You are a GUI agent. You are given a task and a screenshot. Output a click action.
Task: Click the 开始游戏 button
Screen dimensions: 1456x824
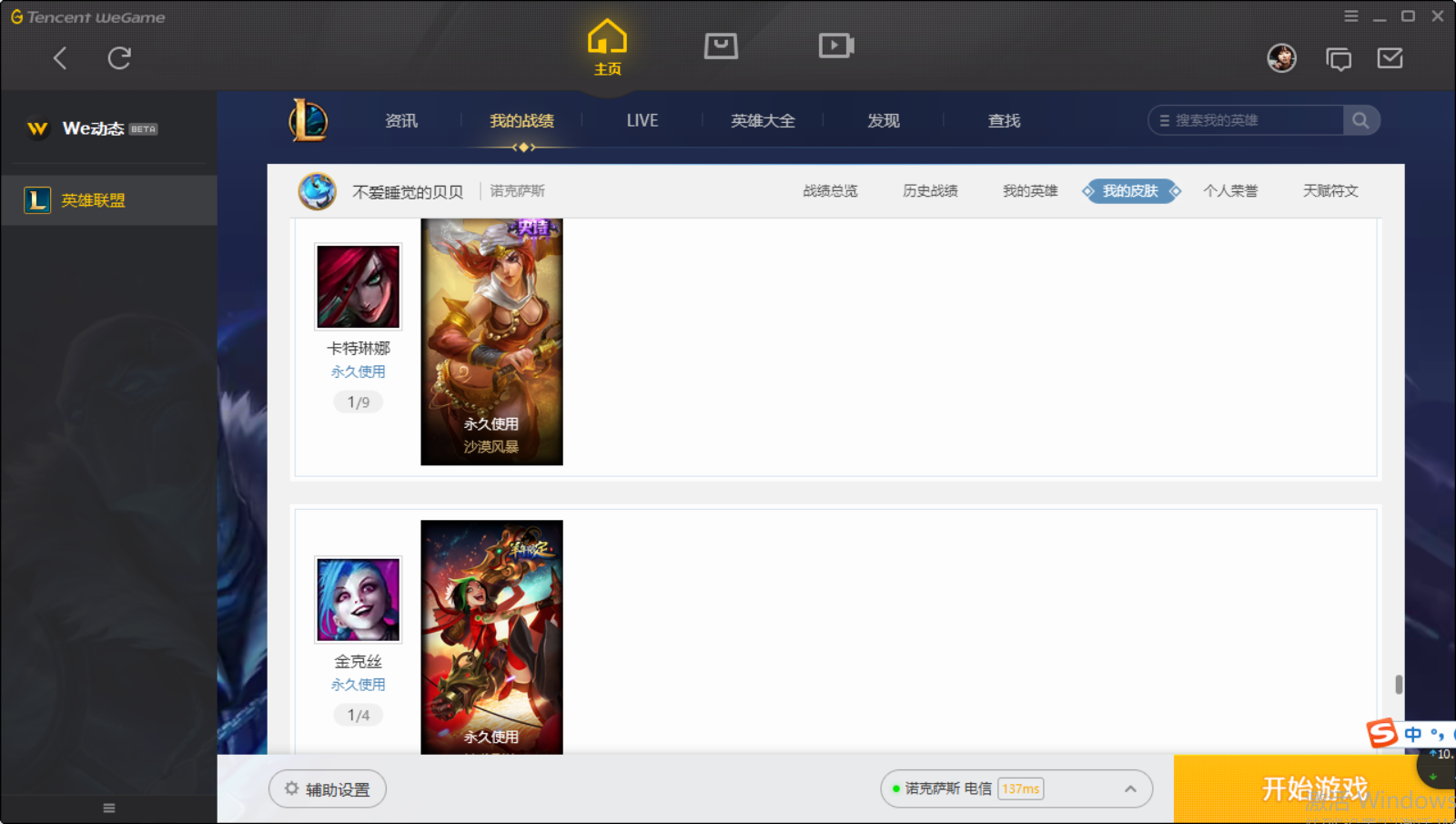tap(1315, 789)
